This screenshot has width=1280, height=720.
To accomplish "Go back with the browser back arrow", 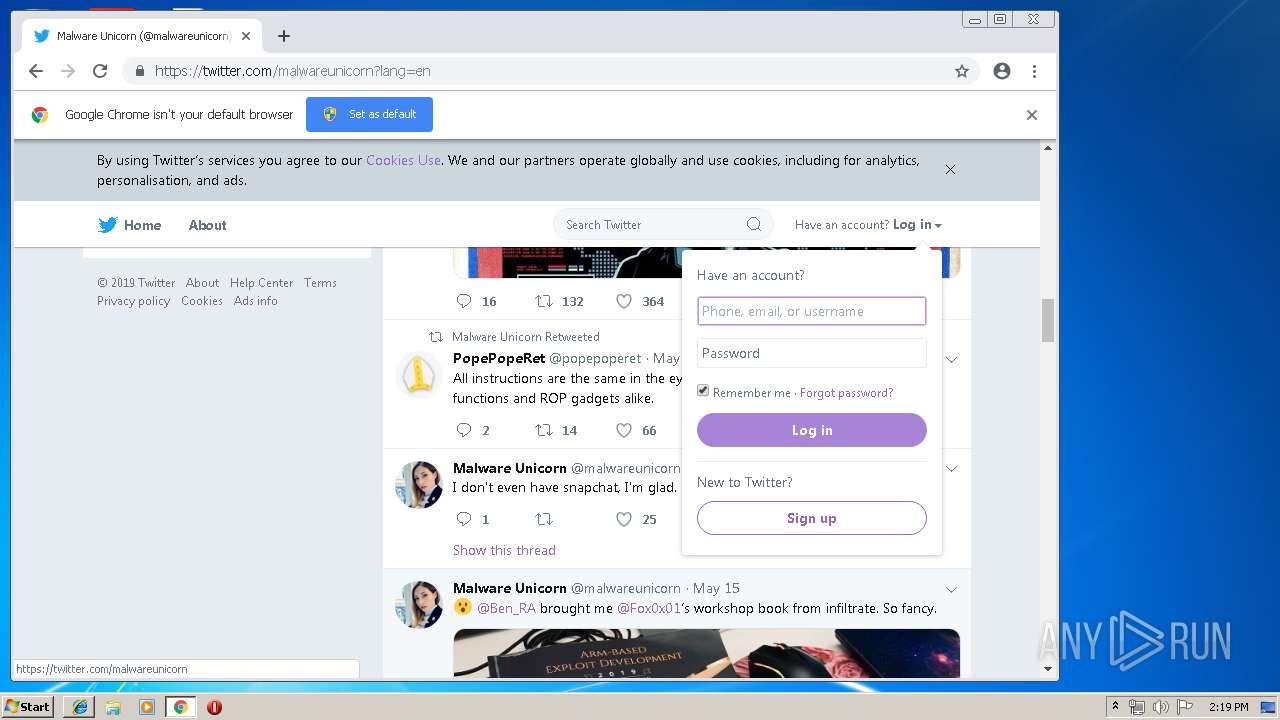I will click(36, 71).
